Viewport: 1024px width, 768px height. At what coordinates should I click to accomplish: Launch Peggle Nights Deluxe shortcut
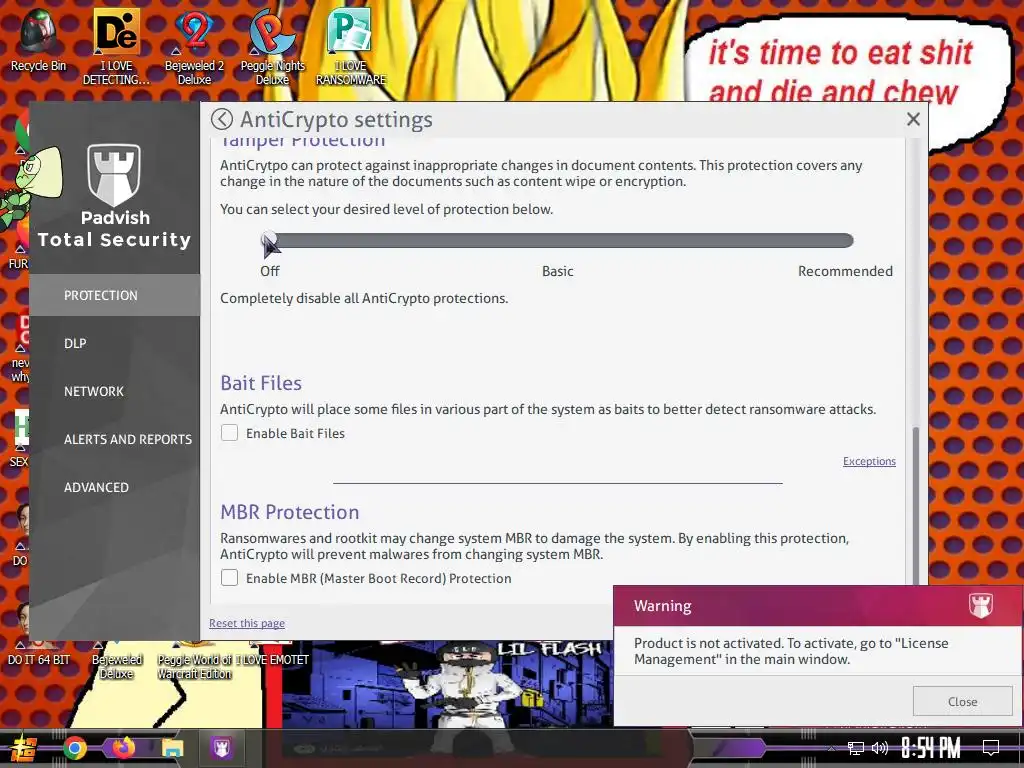tap(272, 46)
